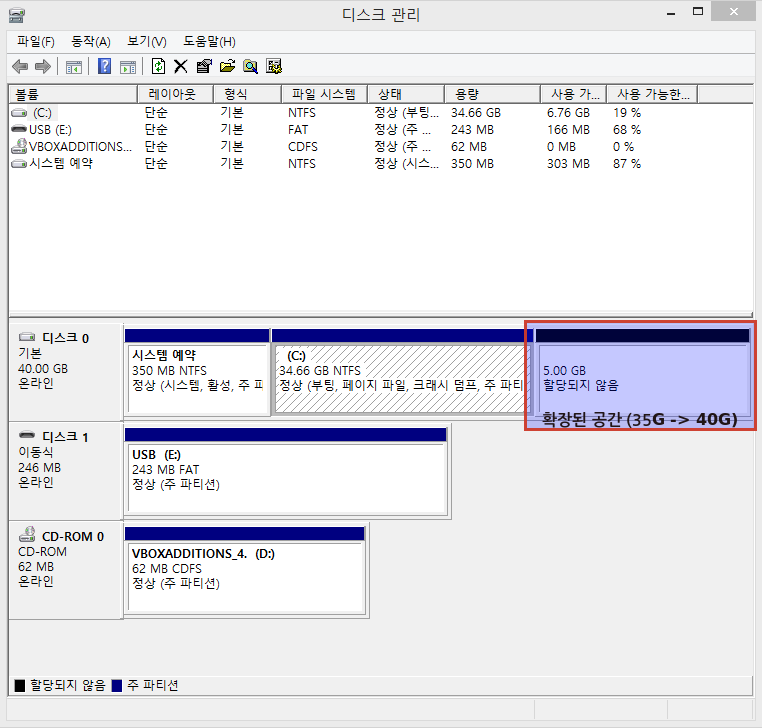Sort by the 볼륨 column header
This screenshot has width=762, height=728.
(x=73, y=94)
